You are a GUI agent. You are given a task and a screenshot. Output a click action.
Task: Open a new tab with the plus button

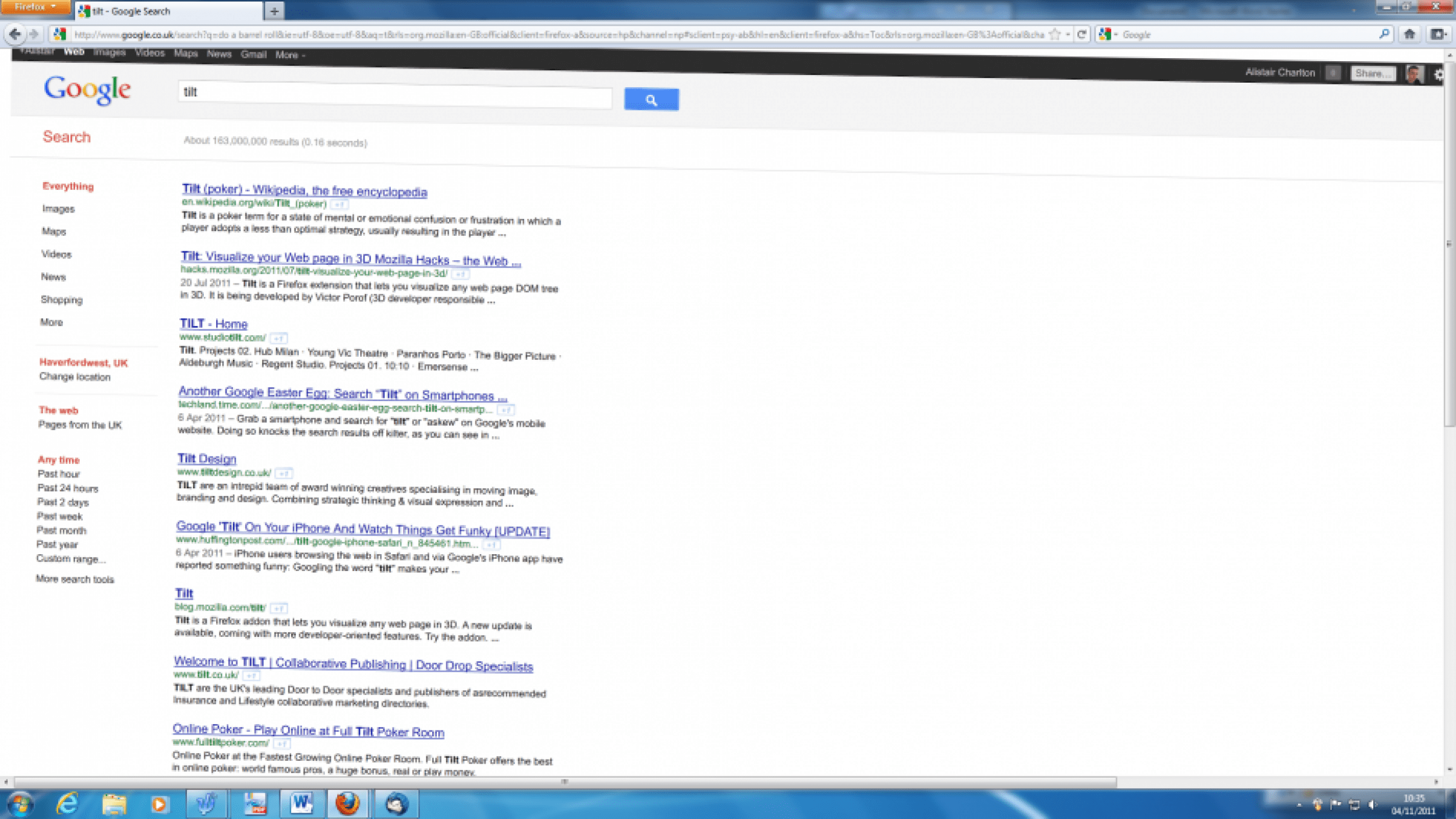274,10
